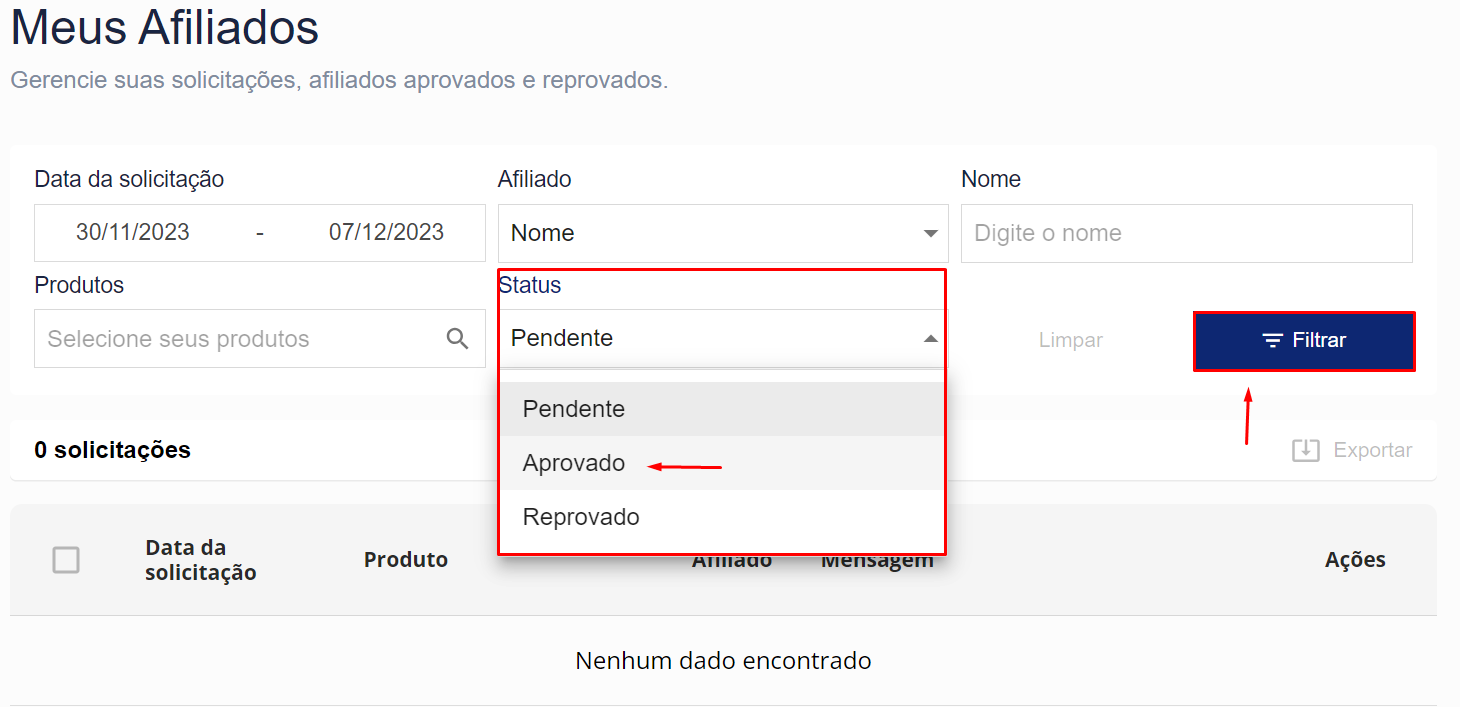Screen dimensions: 1460x707
Task: Expand the Afiliado Nome dropdown arrow
Action: point(930,233)
